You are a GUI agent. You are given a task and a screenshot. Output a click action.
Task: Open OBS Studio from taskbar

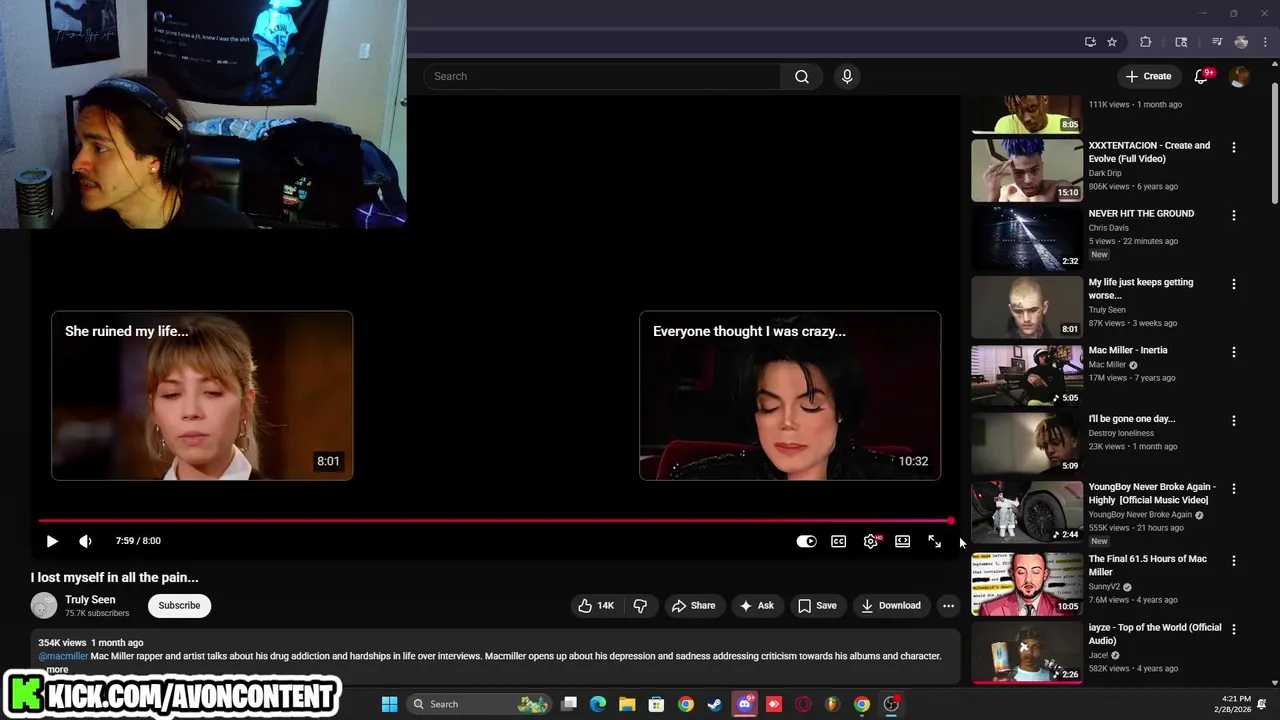coord(891,704)
